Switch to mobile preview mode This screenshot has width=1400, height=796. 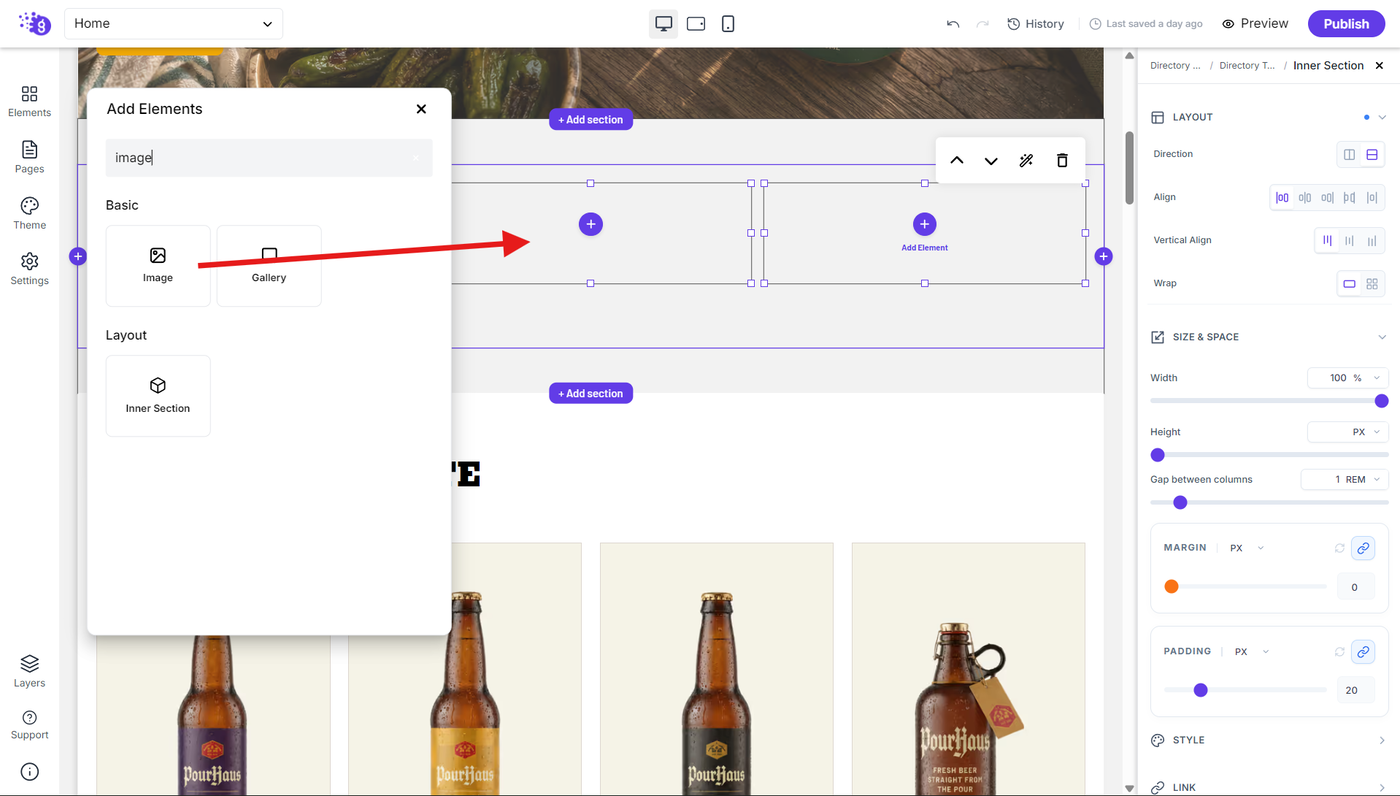(x=728, y=23)
